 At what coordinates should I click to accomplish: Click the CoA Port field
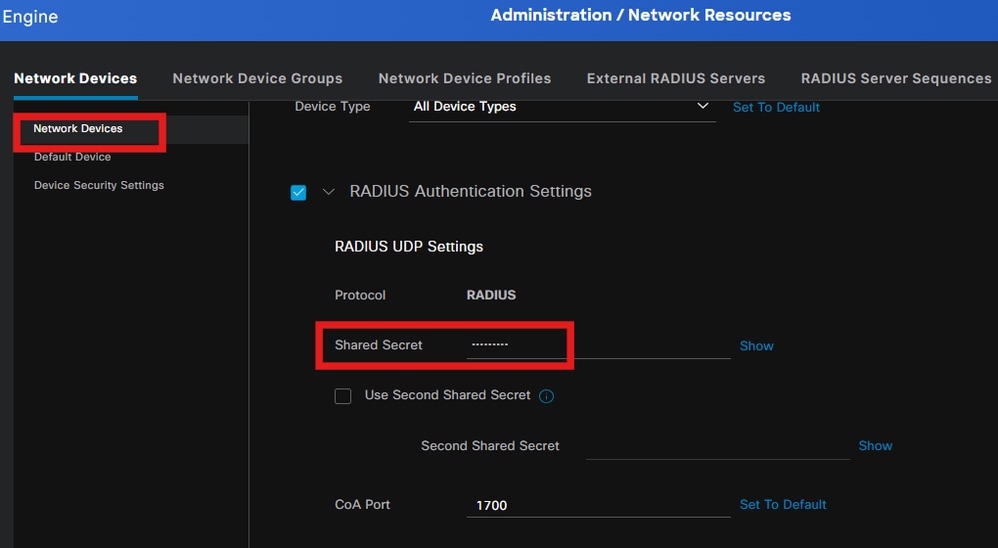[x=598, y=505]
